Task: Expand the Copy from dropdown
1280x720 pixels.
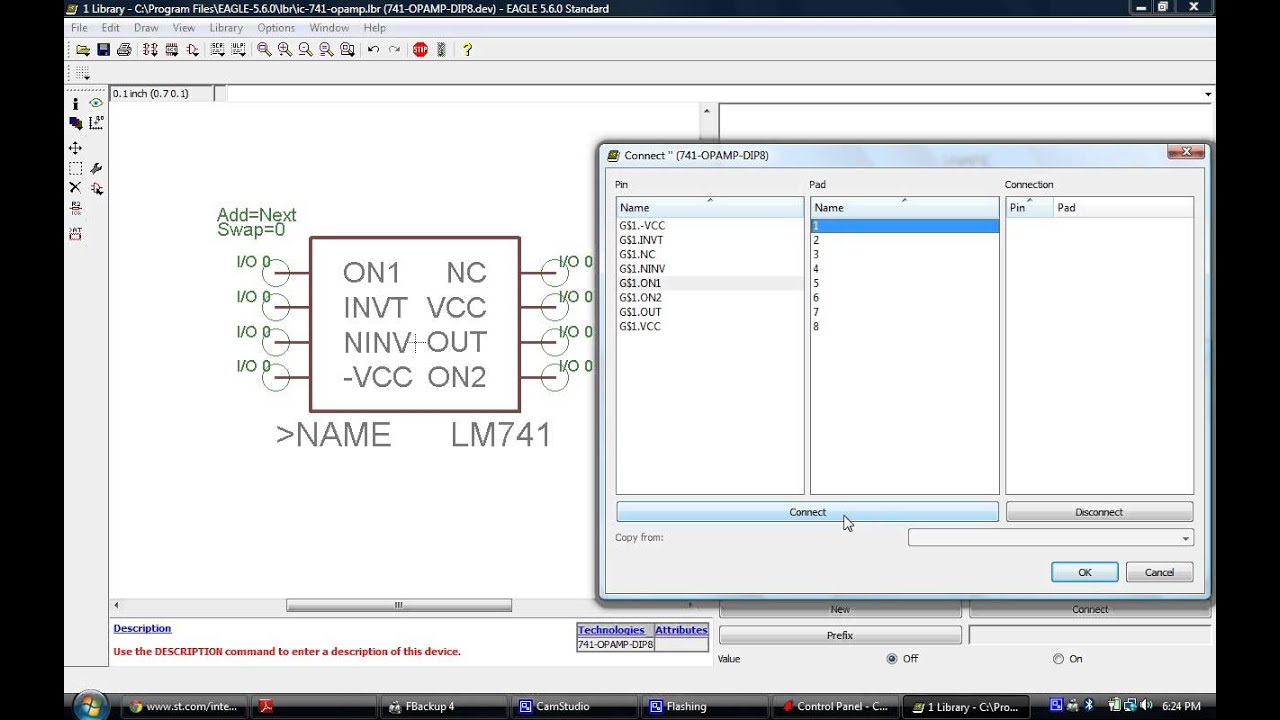Action: click(1186, 538)
